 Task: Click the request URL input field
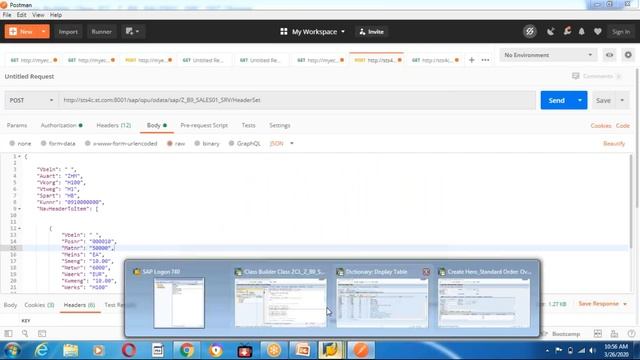pos(297,100)
